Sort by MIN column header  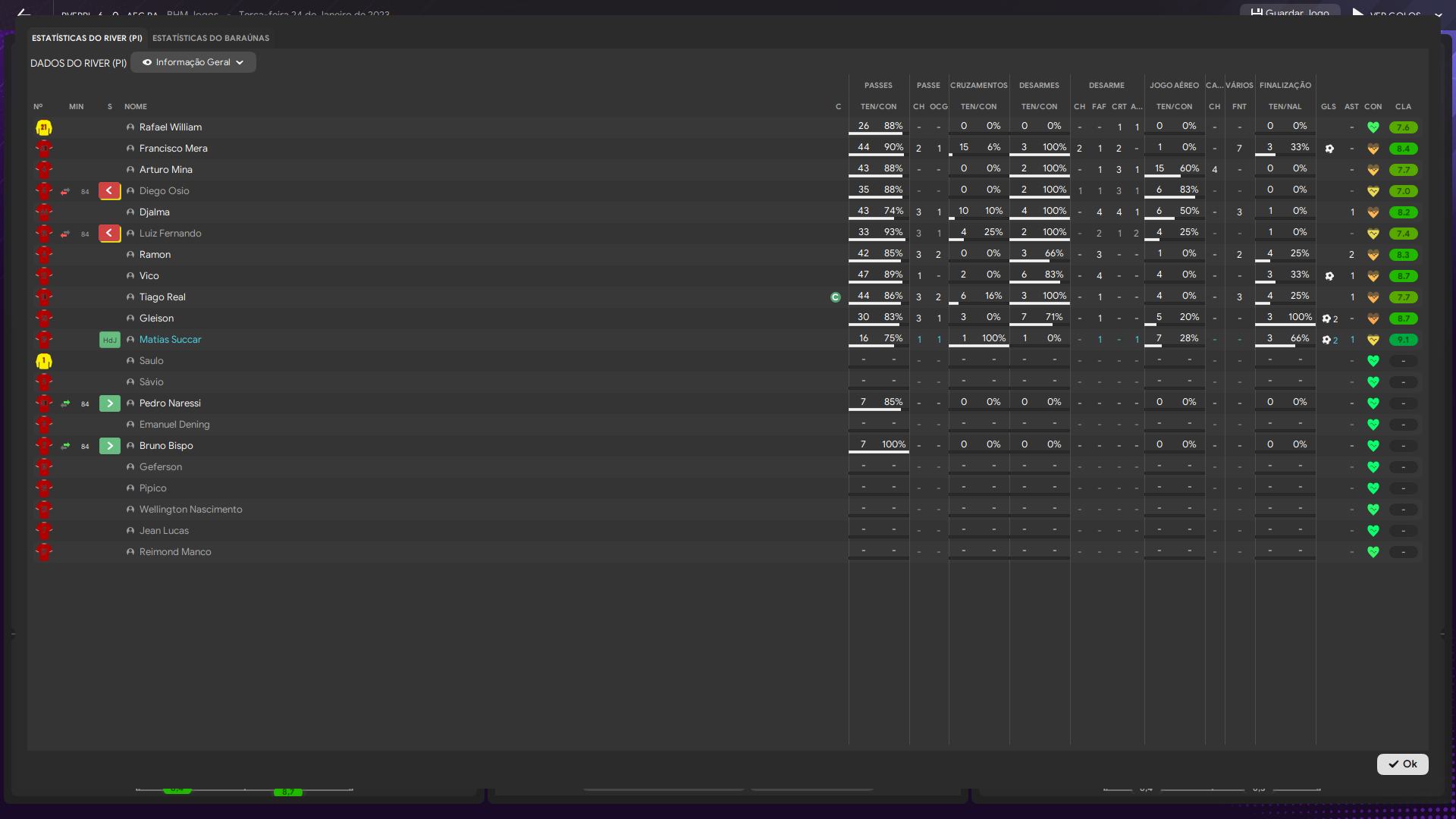tap(77, 107)
